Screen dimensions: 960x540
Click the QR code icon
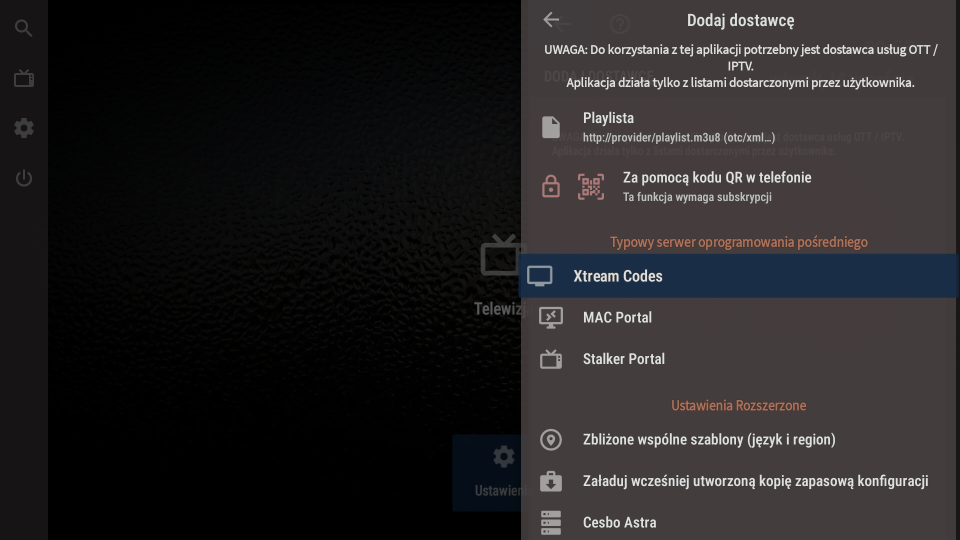[x=591, y=186]
